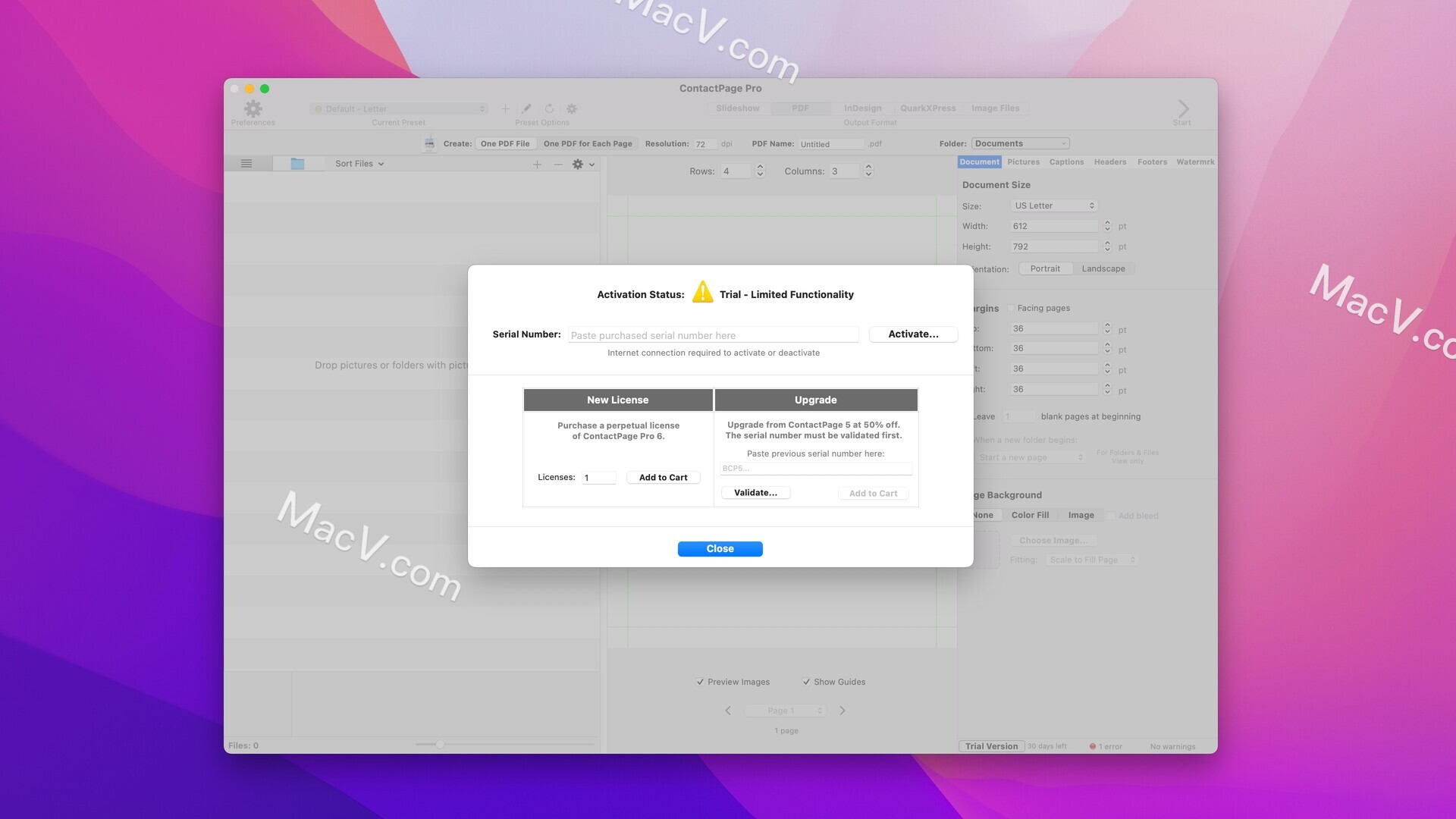Screen dimensions: 1456x819
Task: Click the Validate... button
Action: (755, 492)
